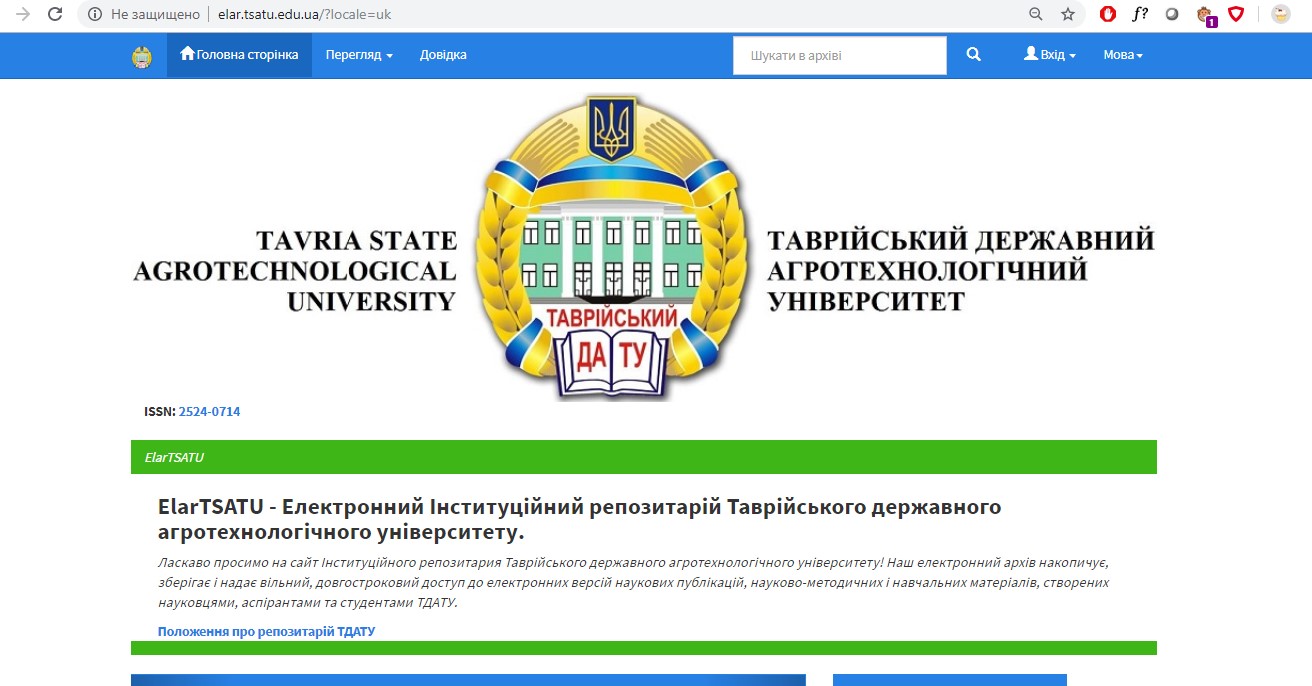Viewport: 1312px width, 686px height.
Task: Click the TAVRIA STATE banner text
Action: (x=356, y=240)
